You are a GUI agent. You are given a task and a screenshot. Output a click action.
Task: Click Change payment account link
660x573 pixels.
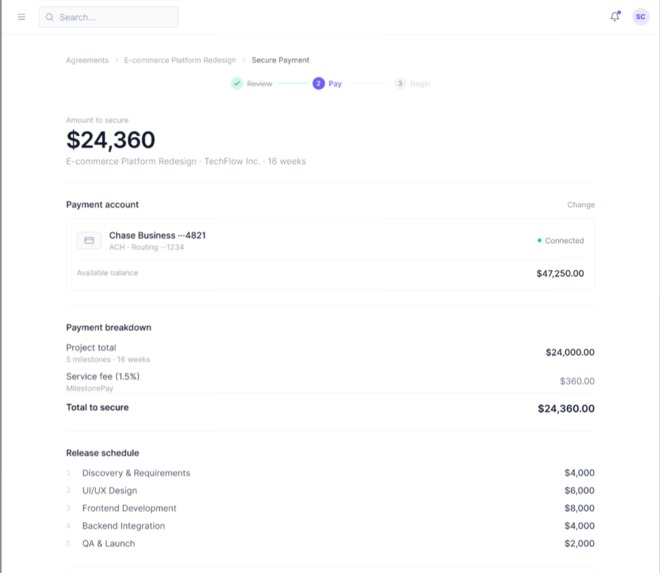(x=581, y=205)
